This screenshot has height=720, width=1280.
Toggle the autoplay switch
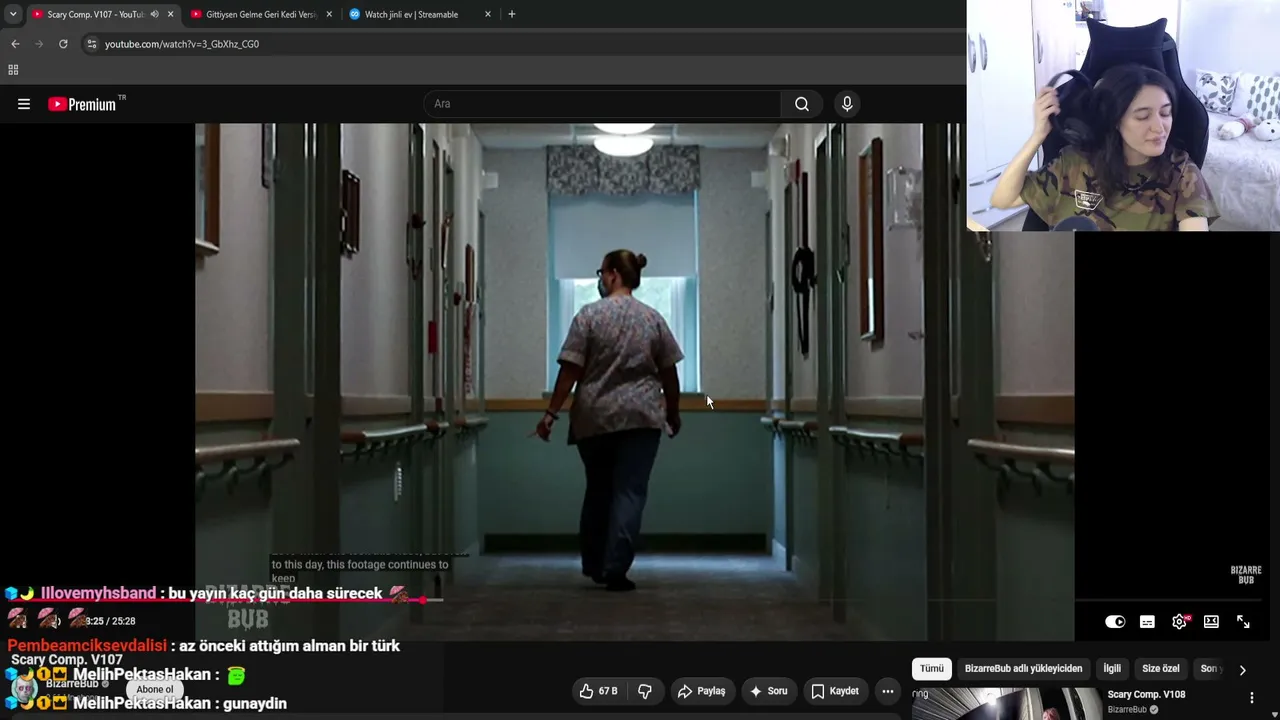click(1115, 622)
